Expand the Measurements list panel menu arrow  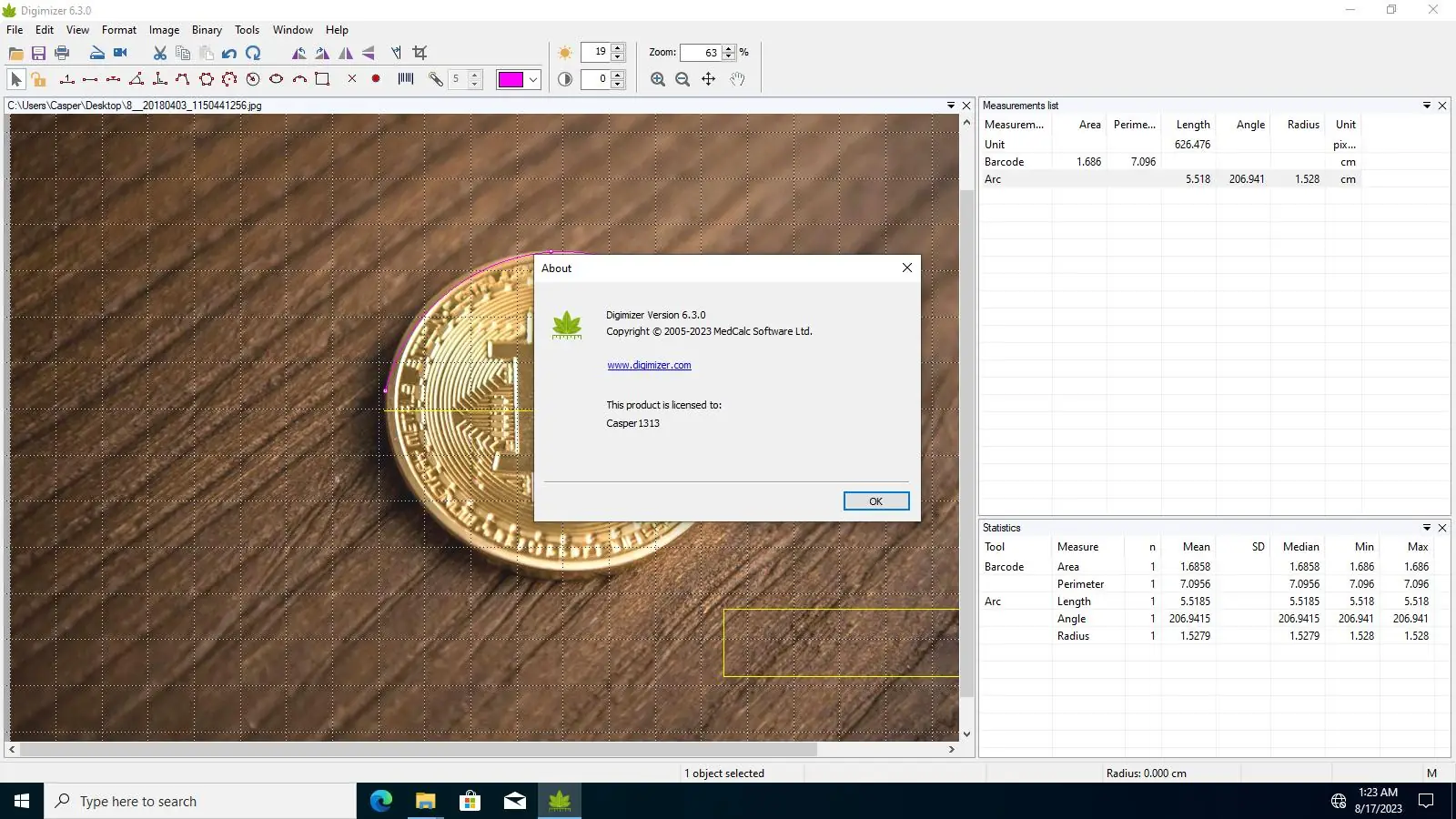[x=1427, y=106]
